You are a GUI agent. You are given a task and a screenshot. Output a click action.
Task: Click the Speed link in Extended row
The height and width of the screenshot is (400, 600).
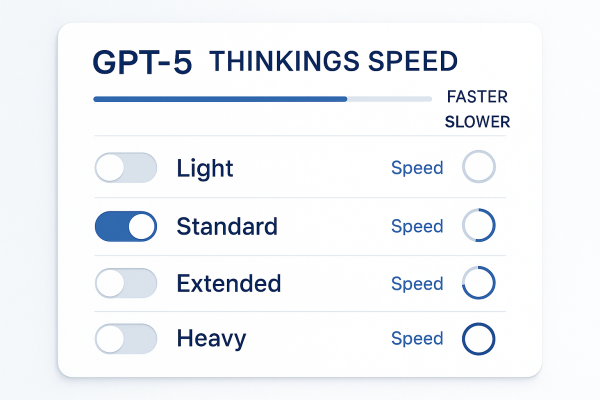pos(417,283)
